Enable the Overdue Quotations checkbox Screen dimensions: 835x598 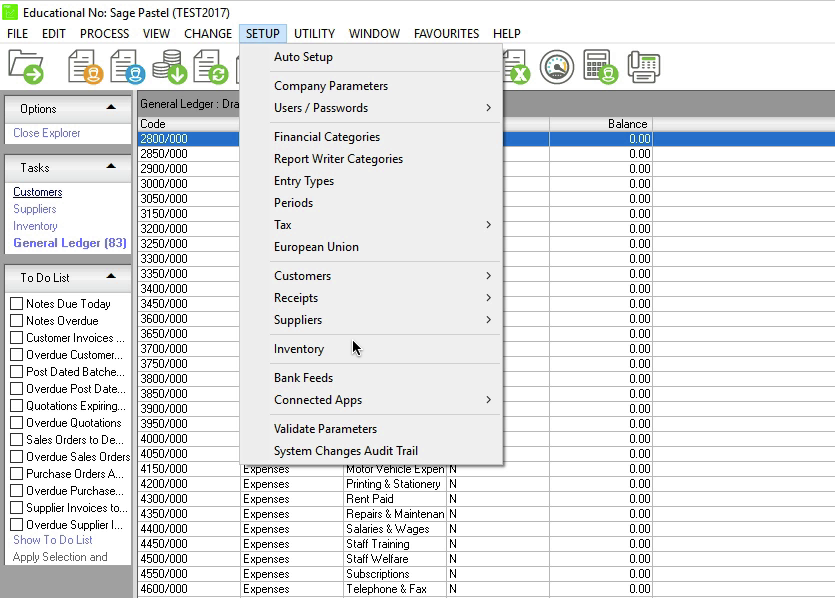pos(16,423)
